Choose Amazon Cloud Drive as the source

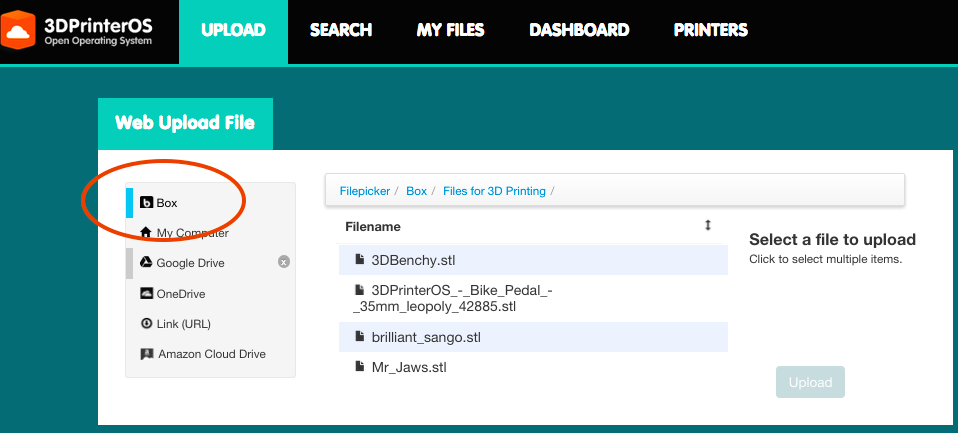click(212, 354)
